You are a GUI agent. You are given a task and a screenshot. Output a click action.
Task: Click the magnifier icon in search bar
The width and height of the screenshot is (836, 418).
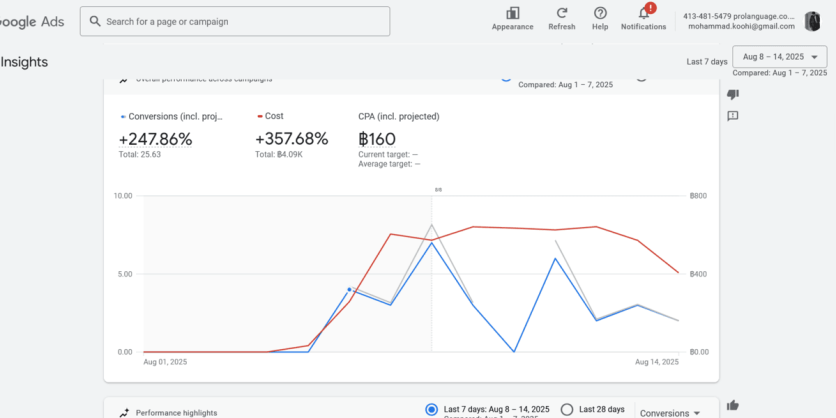[95, 21]
